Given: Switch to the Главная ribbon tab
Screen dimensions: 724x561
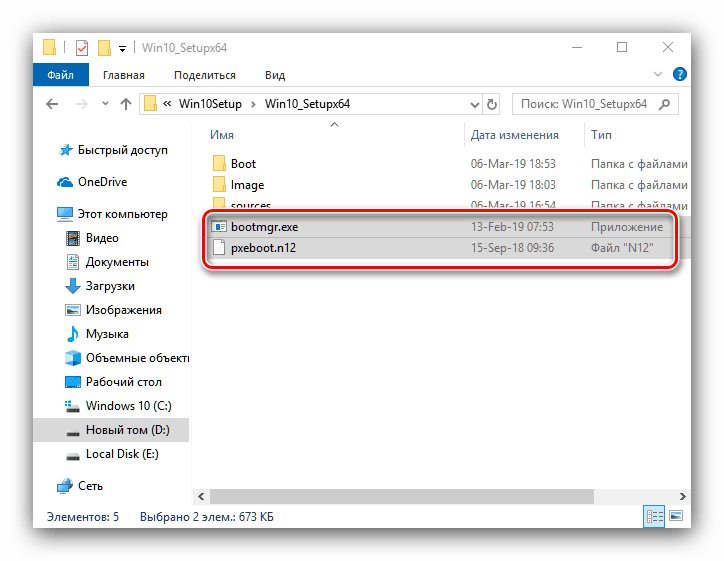Looking at the screenshot, I should click(x=123, y=75).
